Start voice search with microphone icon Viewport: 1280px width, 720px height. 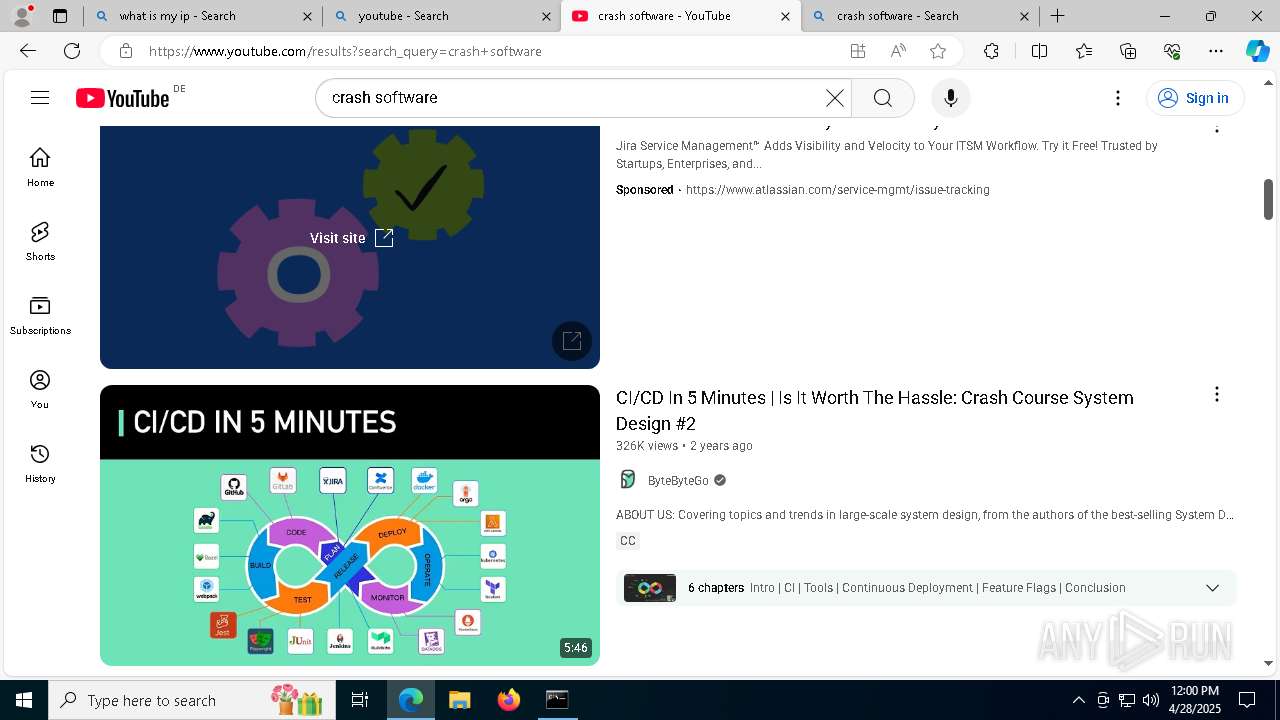(x=951, y=98)
